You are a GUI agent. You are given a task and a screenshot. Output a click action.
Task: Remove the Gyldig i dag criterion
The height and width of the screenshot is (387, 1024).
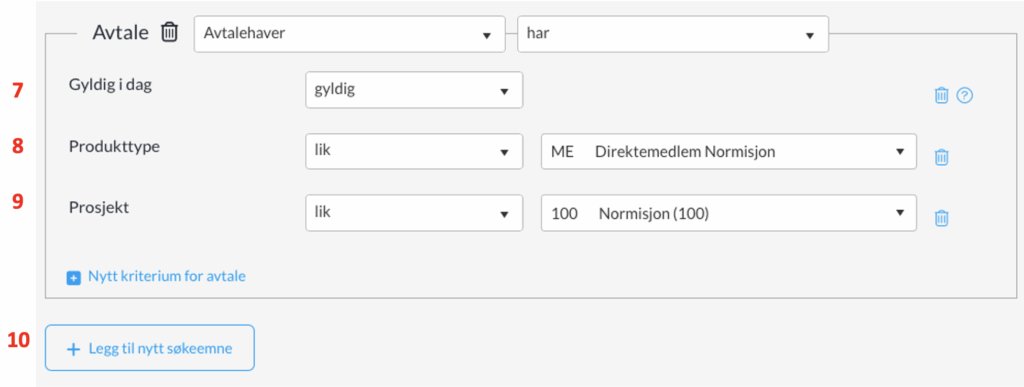pyautogui.click(x=941, y=95)
